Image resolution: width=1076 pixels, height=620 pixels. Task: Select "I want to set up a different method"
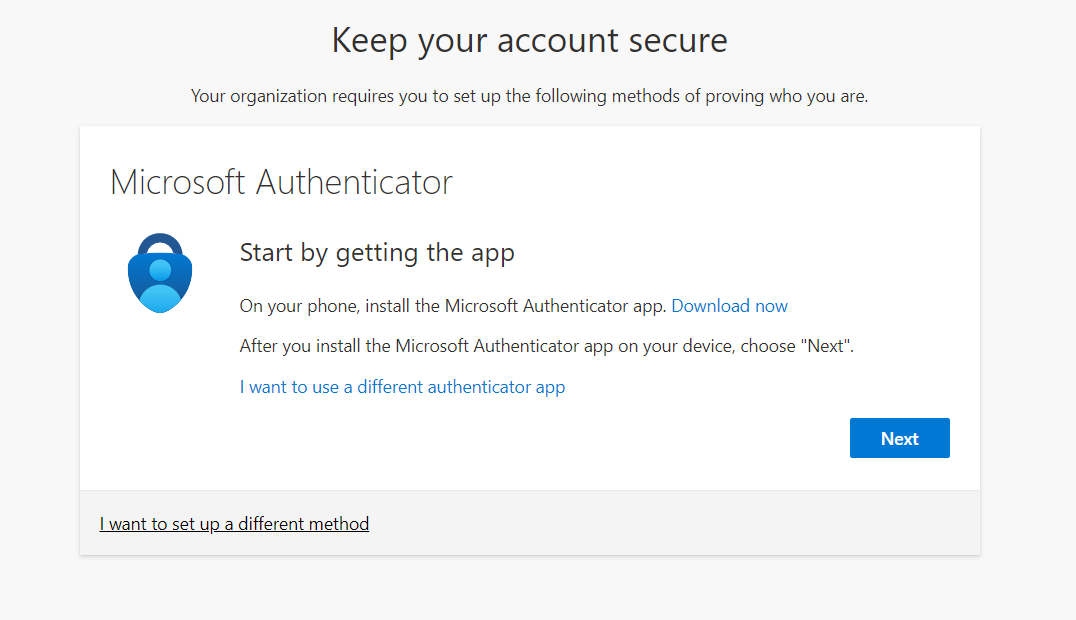234,524
